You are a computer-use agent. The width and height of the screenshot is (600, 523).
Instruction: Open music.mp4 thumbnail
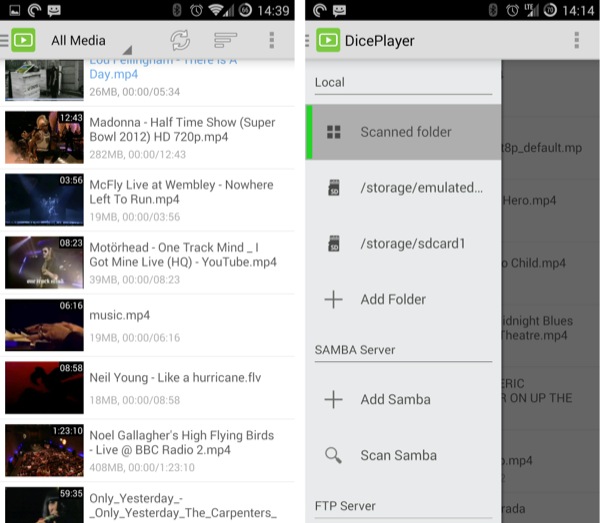click(44, 325)
